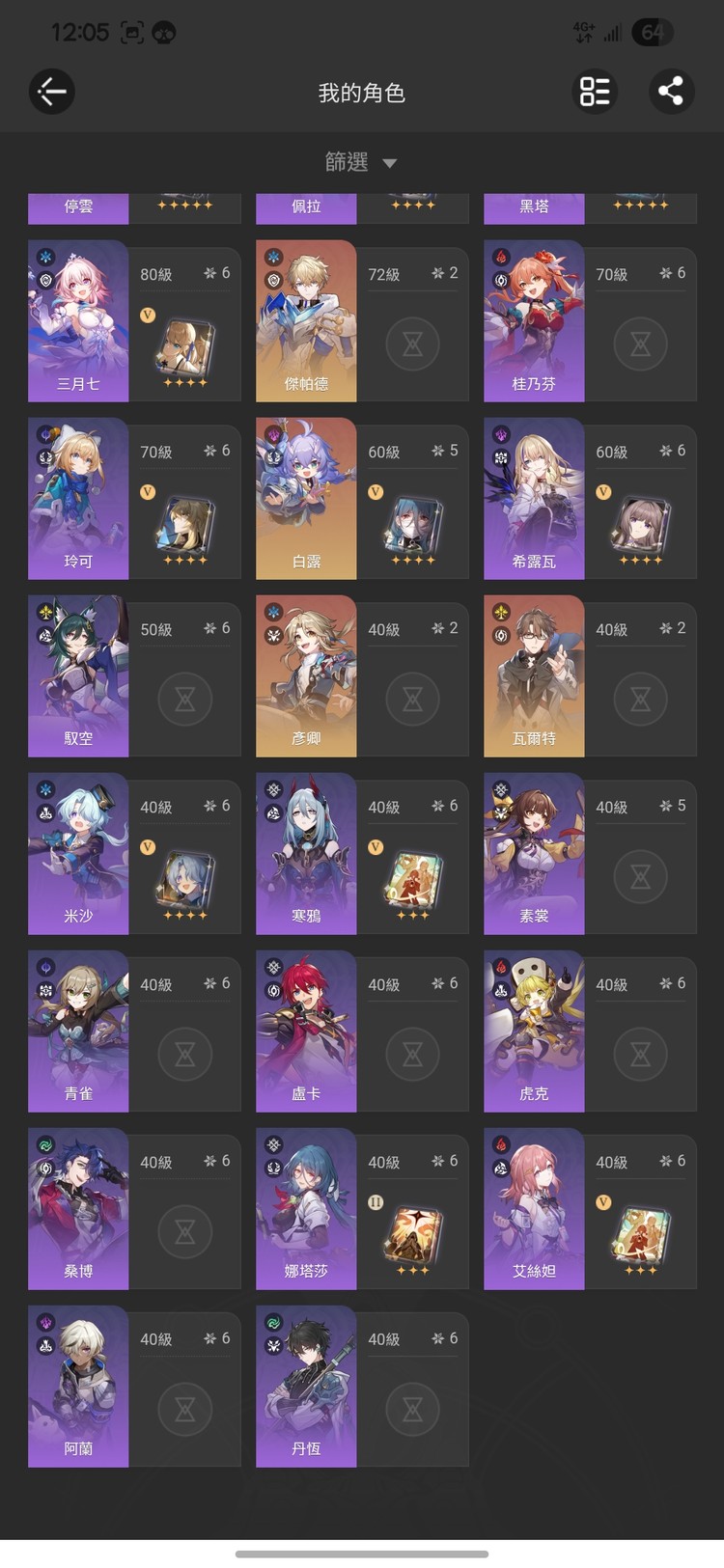
Task: Open the 希露瓦 character portrait
Action: pos(534,499)
